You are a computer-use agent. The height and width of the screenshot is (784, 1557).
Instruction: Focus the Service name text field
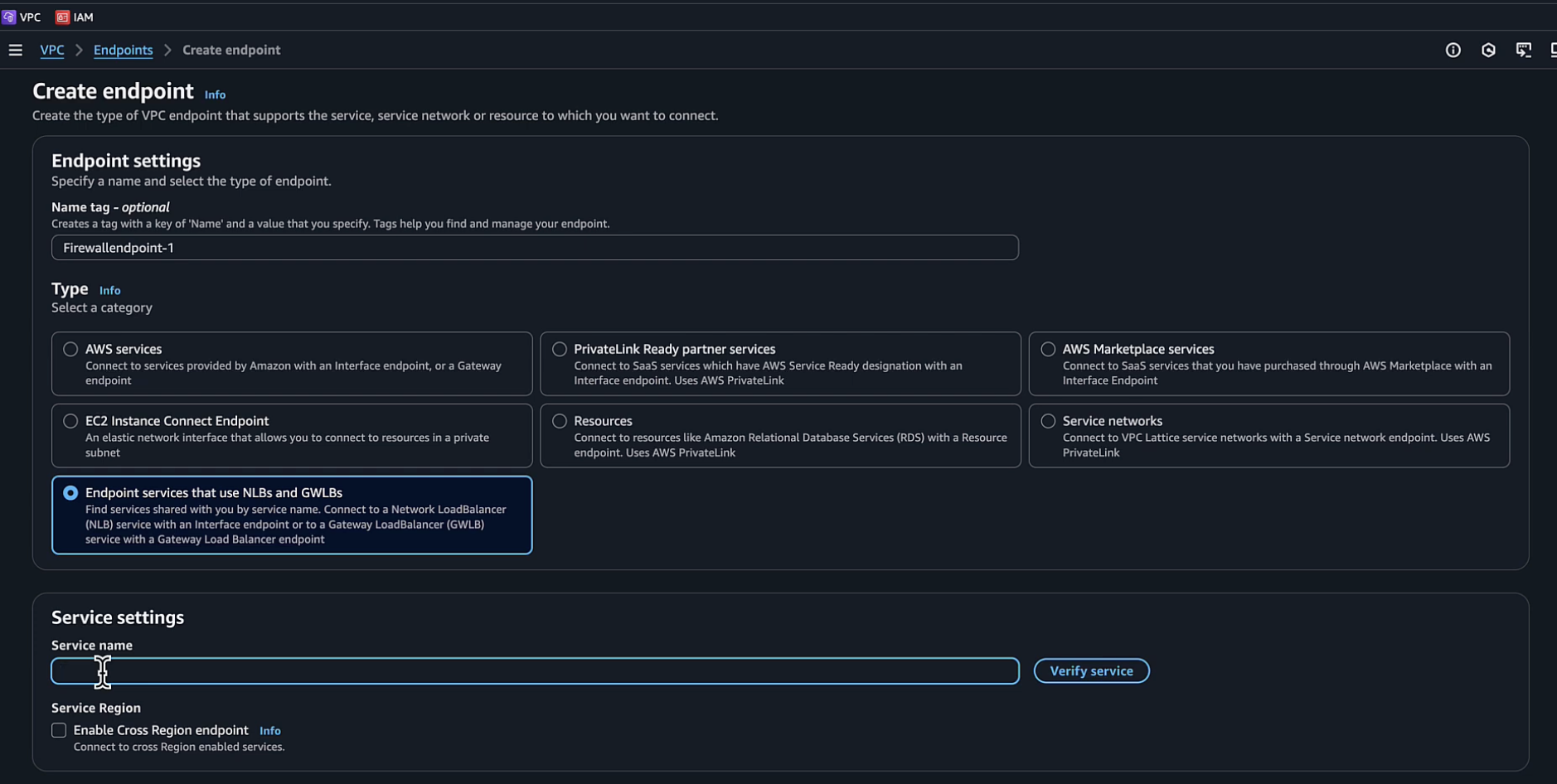tap(534, 671)
